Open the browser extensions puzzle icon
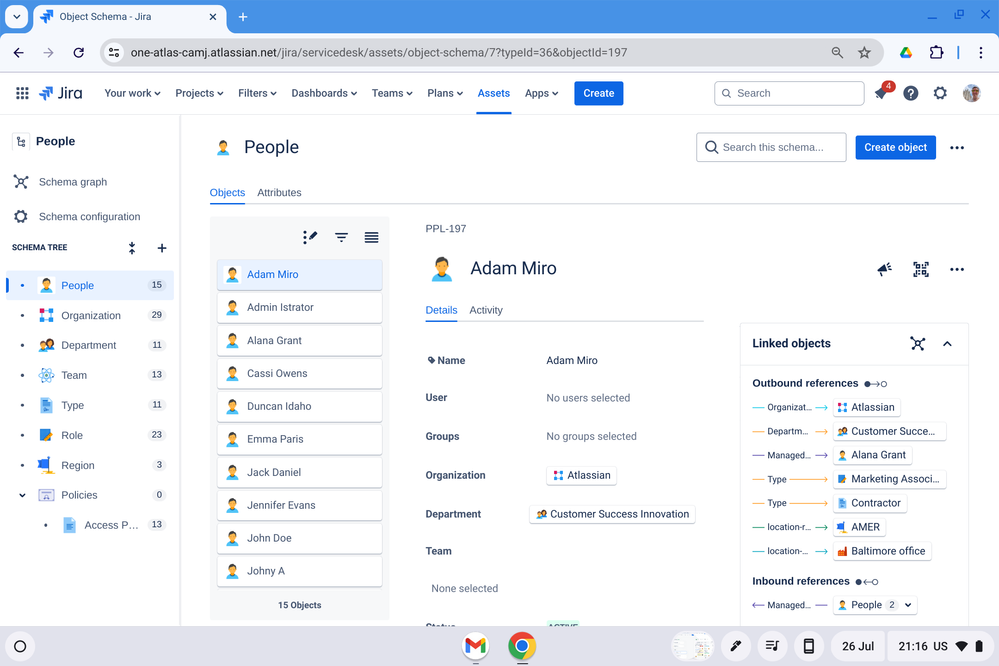Screen dimensions: 999x666 pyautogui.click(x=936, y=52)
